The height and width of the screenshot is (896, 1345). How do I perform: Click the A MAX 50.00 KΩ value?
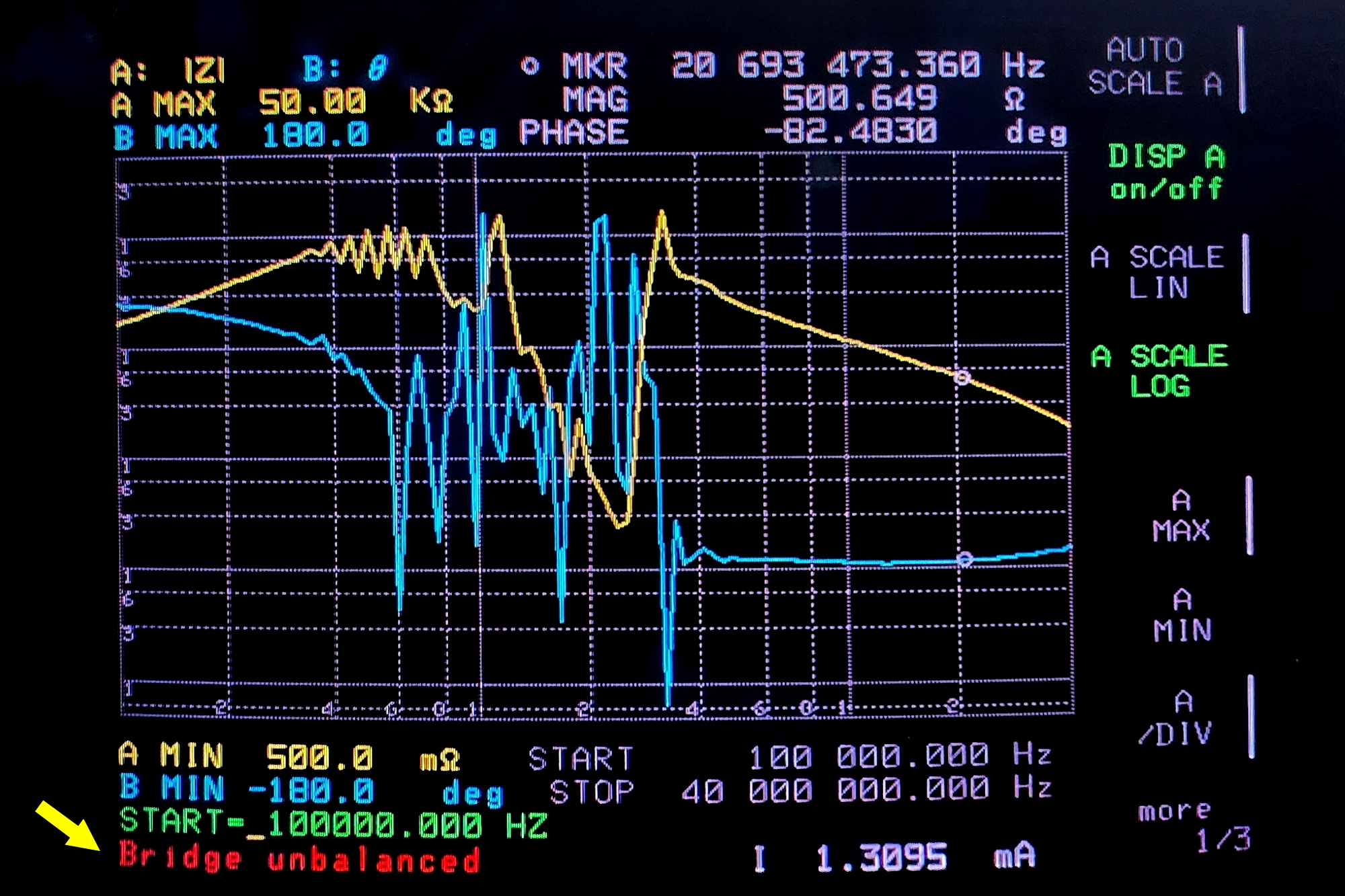pos(313,102)
